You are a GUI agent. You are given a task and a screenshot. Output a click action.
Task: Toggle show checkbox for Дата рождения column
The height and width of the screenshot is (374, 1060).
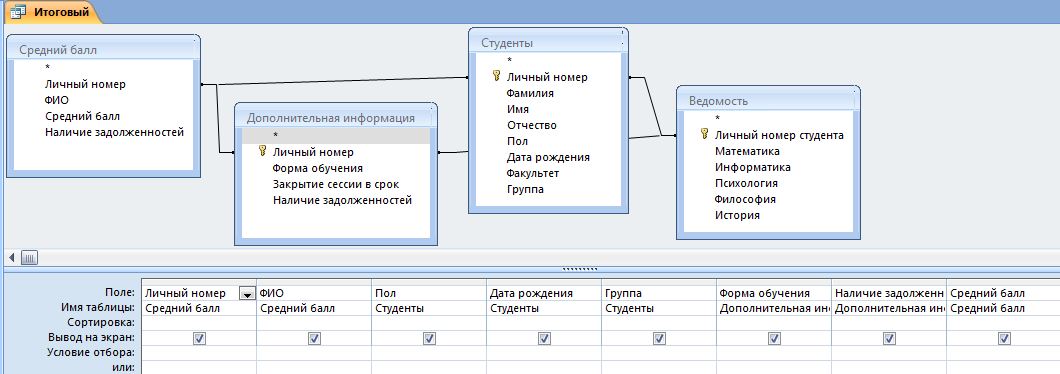(544, 338)
